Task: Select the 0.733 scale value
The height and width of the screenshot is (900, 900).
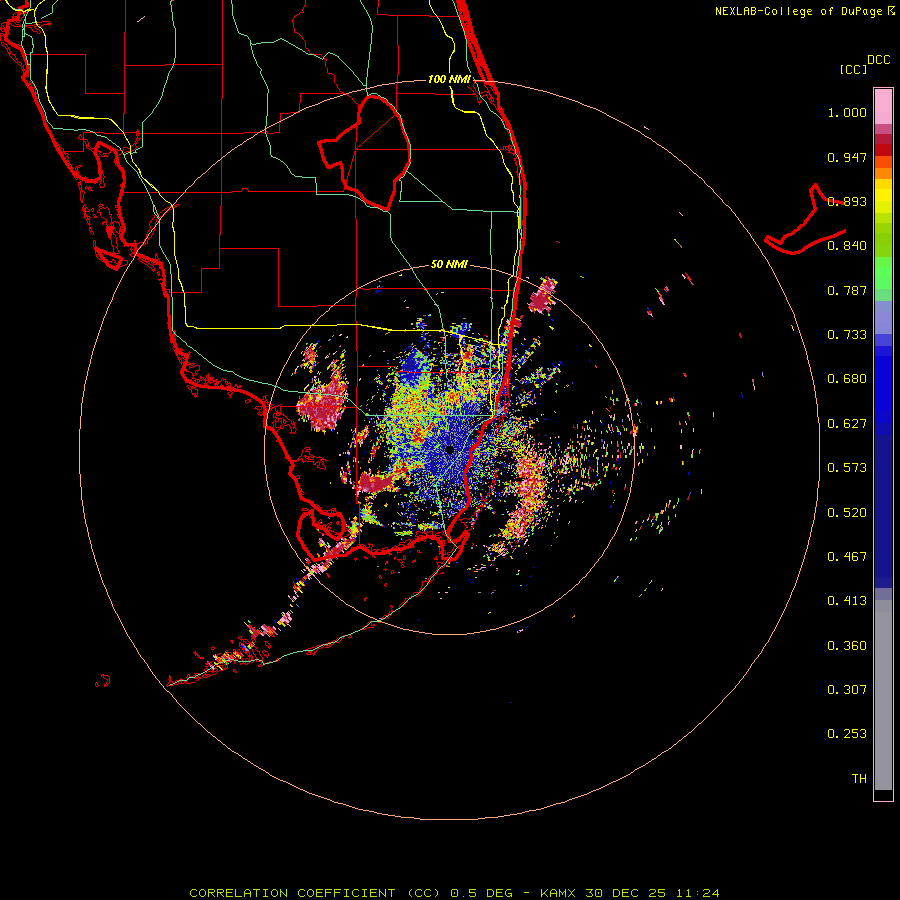Action: [x=847, y=335]
